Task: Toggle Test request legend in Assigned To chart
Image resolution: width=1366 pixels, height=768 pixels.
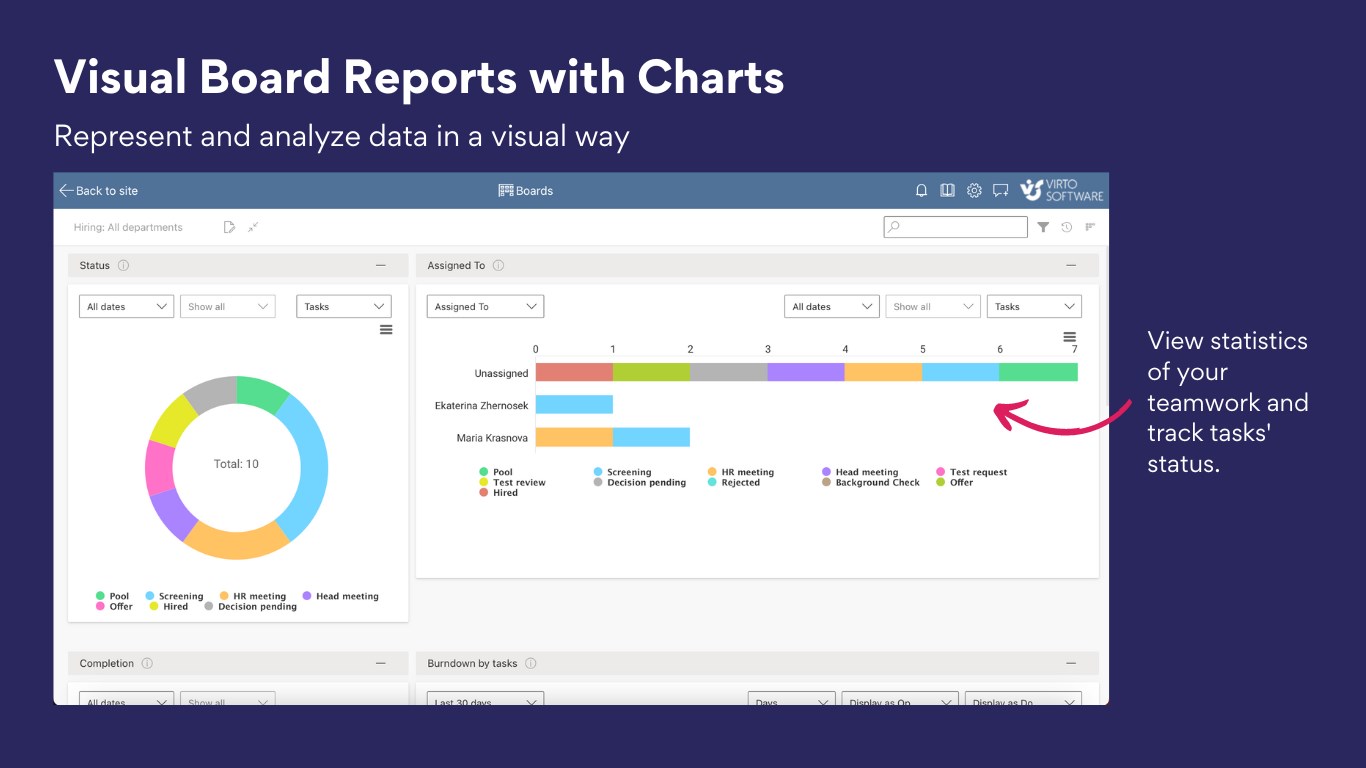Action: tap(972, 472)
